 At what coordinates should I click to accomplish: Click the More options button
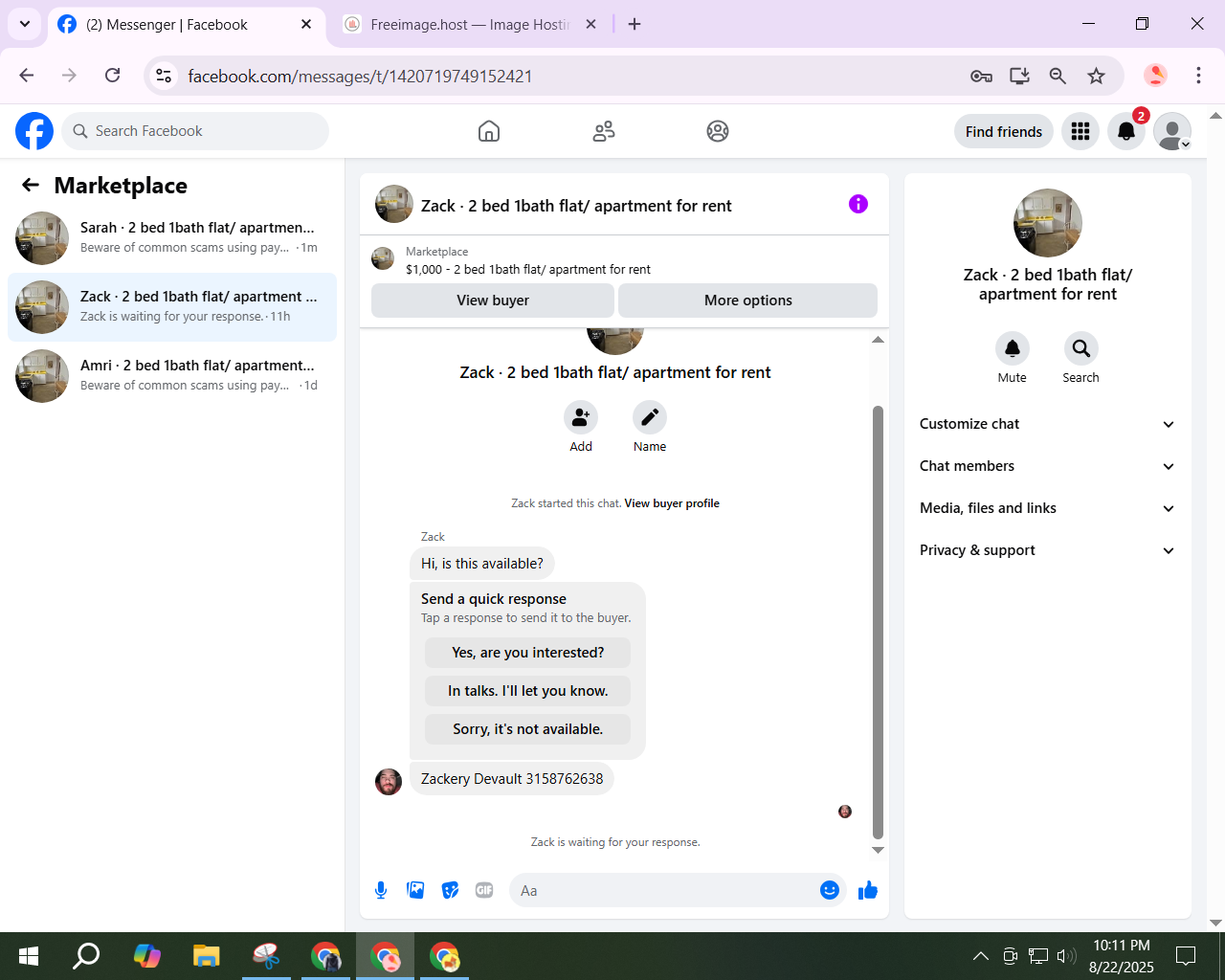[x=748, y=301]
